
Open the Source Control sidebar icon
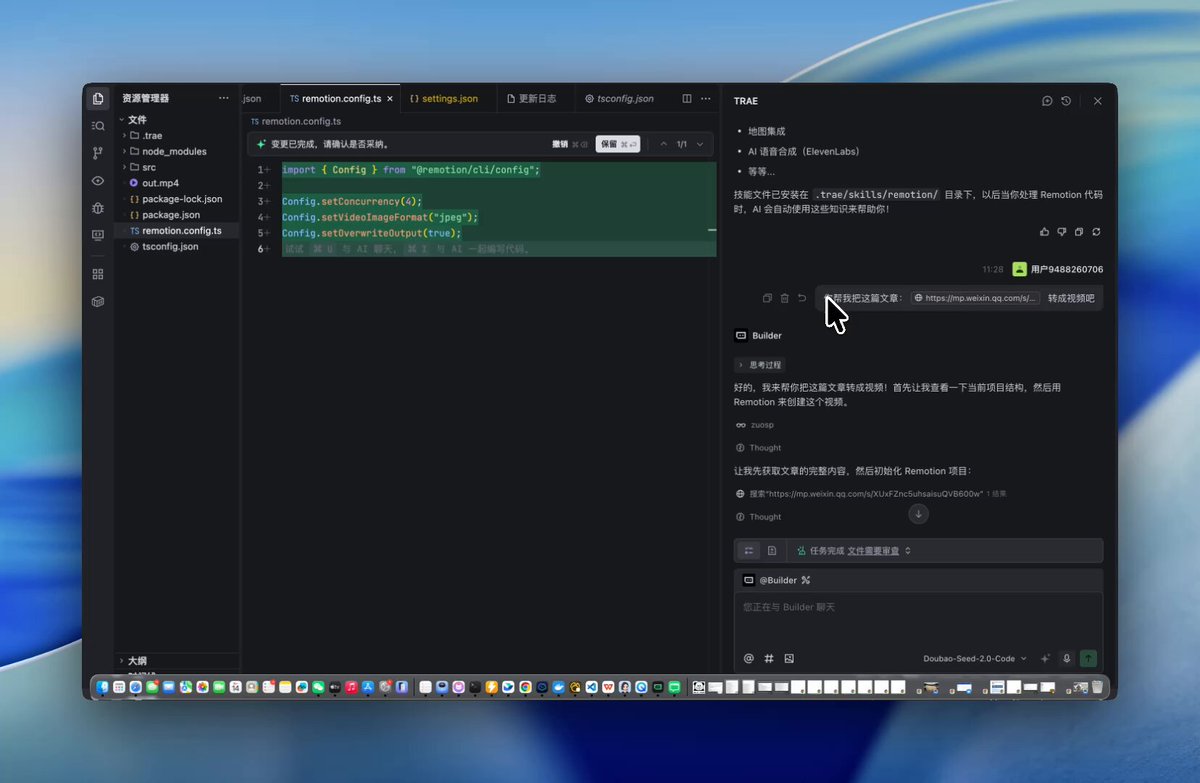click(97, 153)
